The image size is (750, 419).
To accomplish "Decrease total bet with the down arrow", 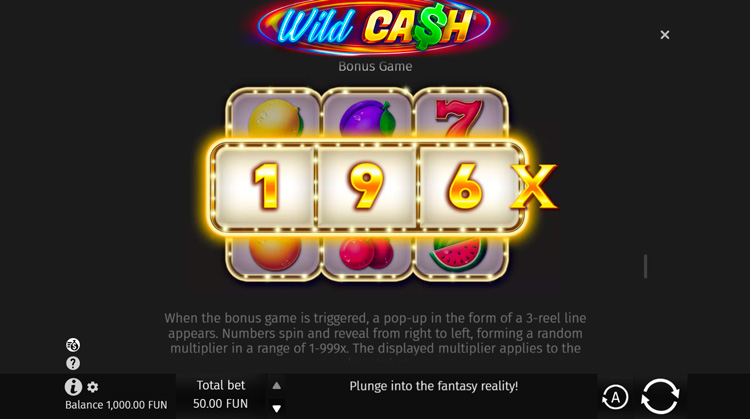I will coord(276,408).
